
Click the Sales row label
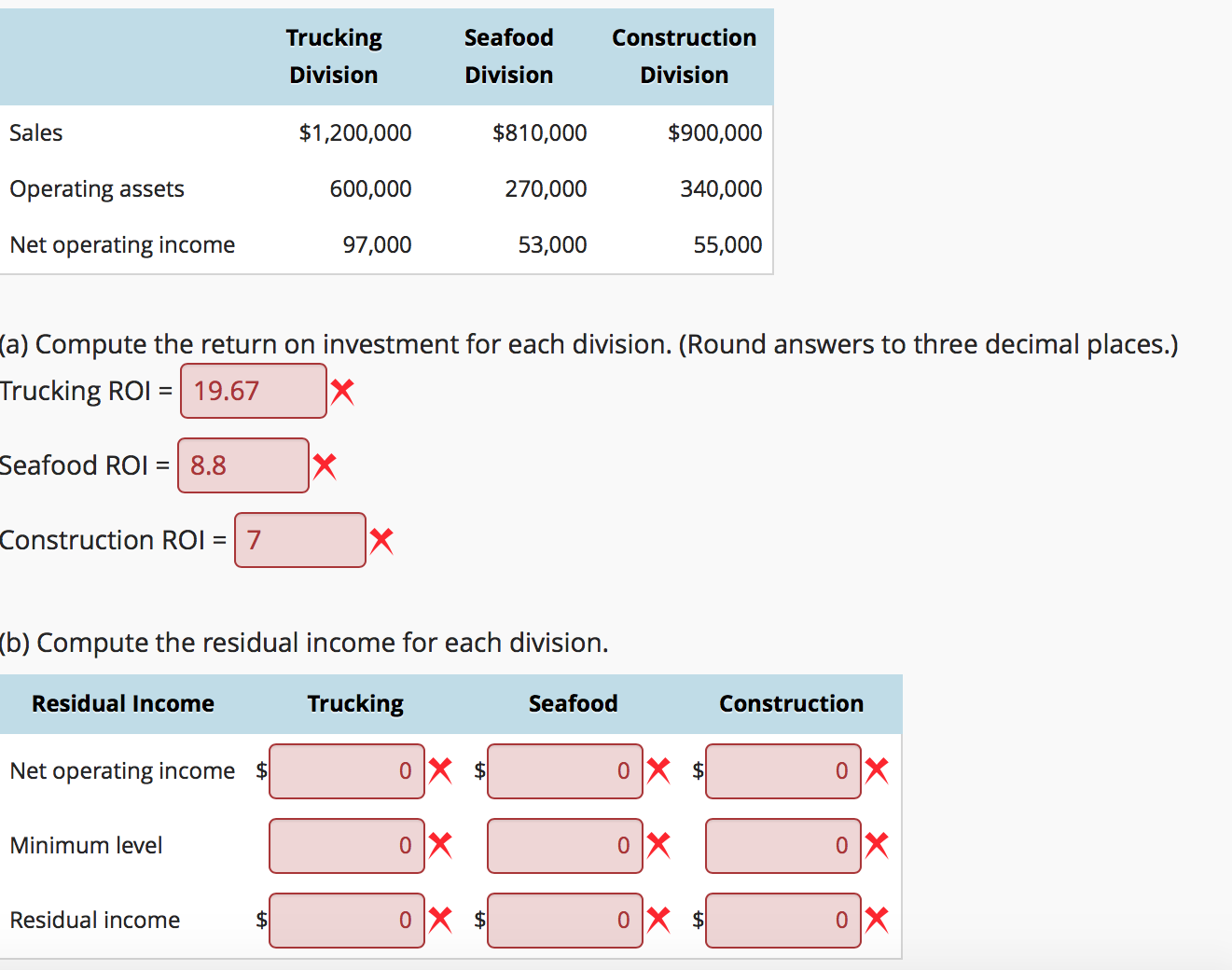(x=36, y=133)
